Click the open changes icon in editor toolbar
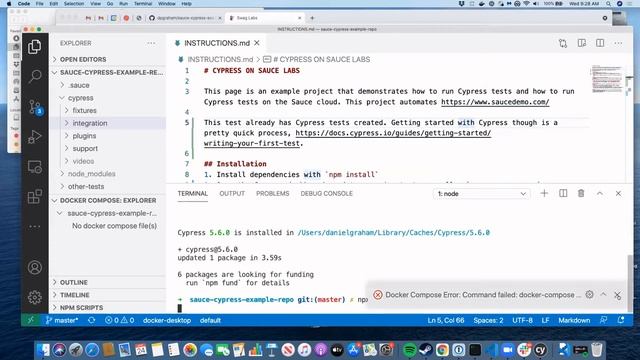This screenshot has width=640, height=360. (x=563, y=43)
